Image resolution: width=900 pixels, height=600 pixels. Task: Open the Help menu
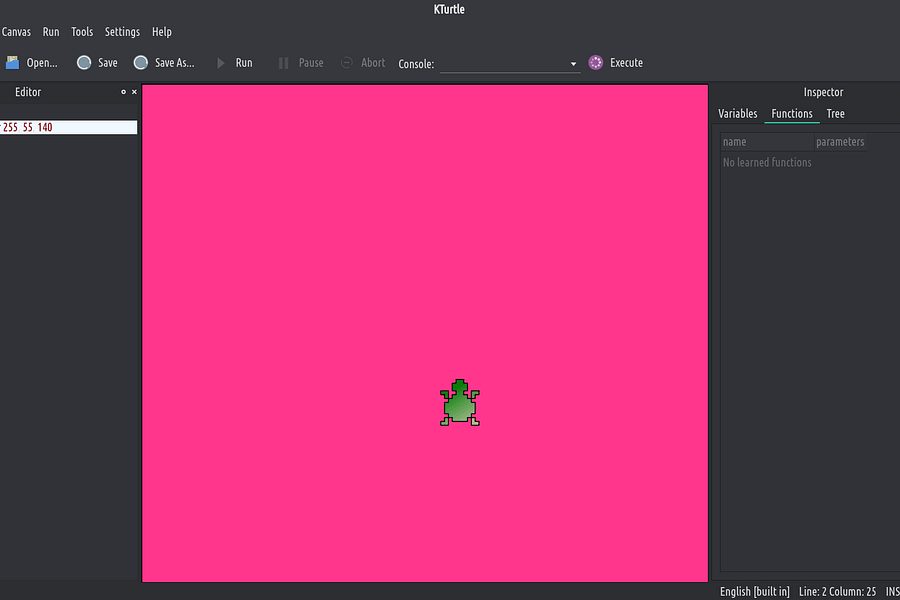tap(162, 31)
